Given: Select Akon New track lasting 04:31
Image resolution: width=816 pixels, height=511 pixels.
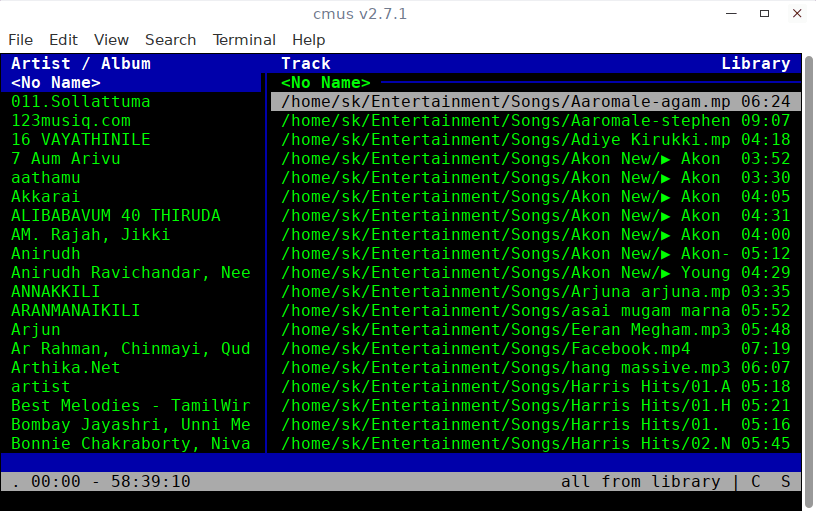Looking at the screenshot, I should pos(536,215).
